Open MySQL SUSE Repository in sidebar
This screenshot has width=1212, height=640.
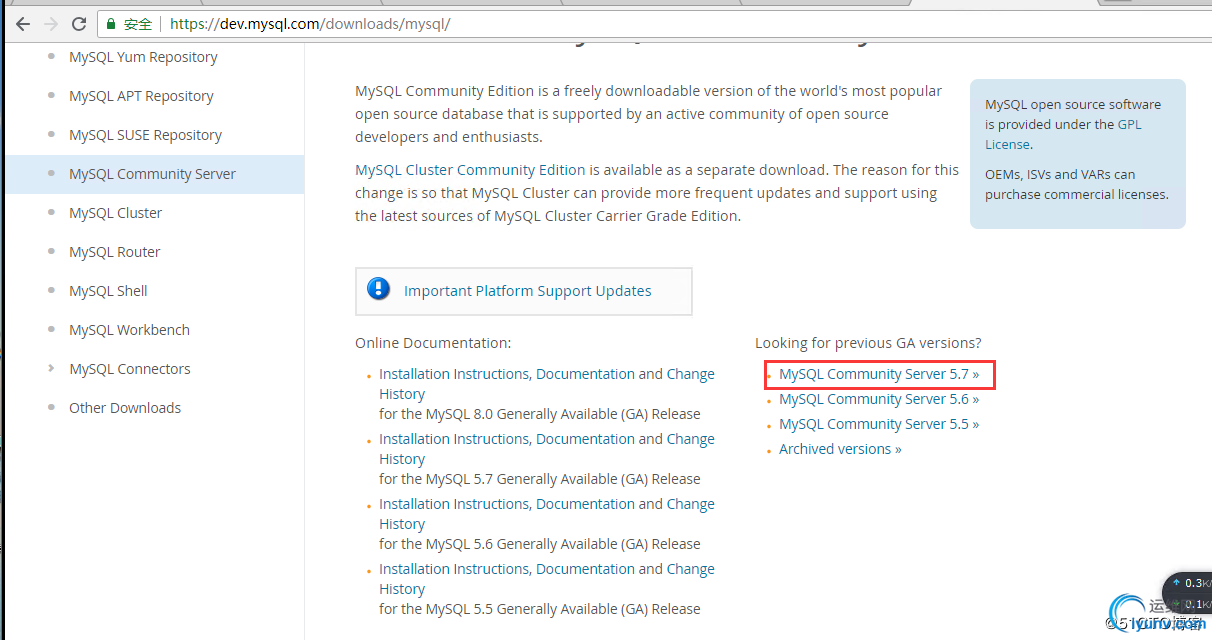pos(145,135)
